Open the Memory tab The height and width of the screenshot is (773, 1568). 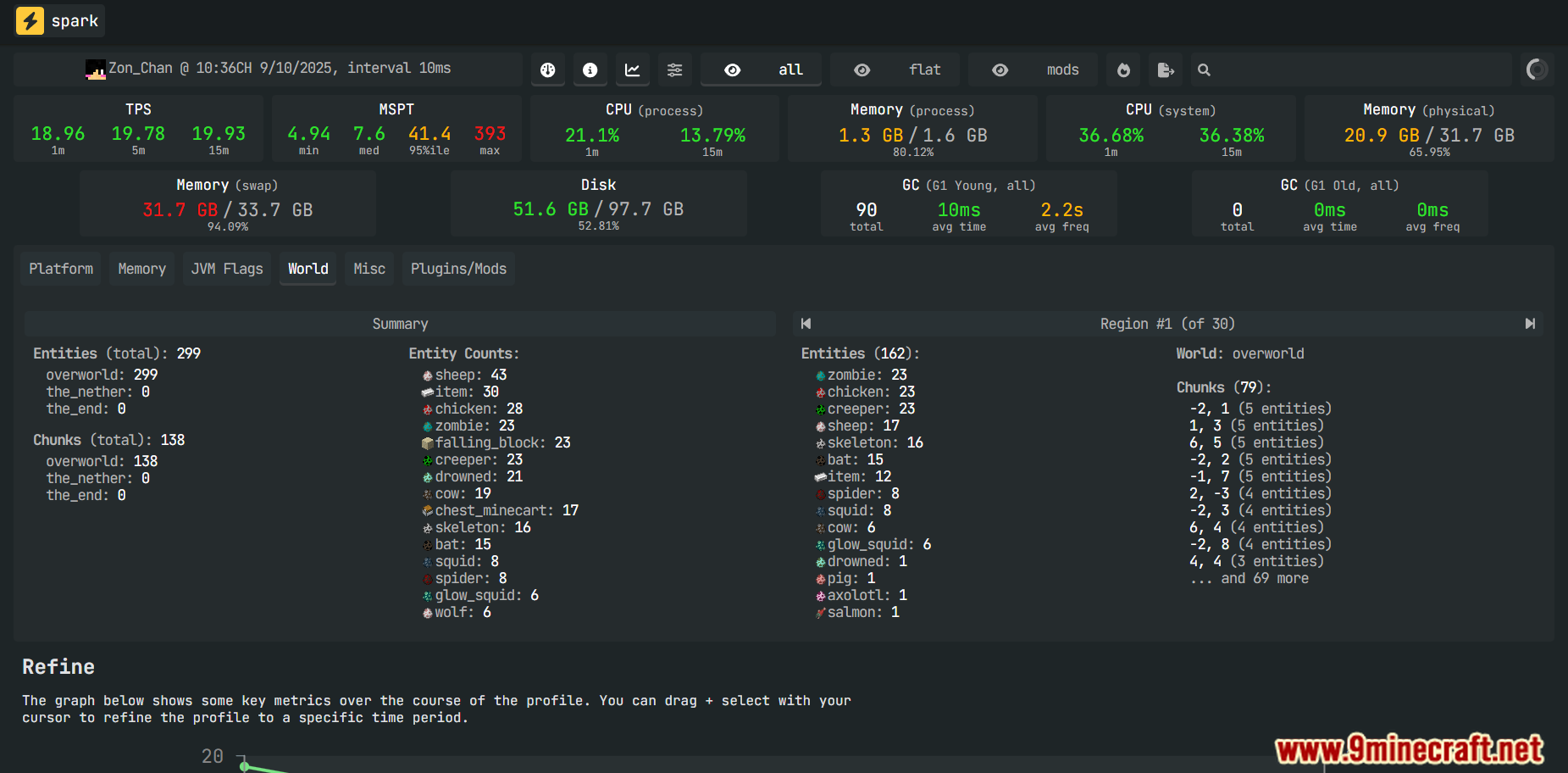141,269
